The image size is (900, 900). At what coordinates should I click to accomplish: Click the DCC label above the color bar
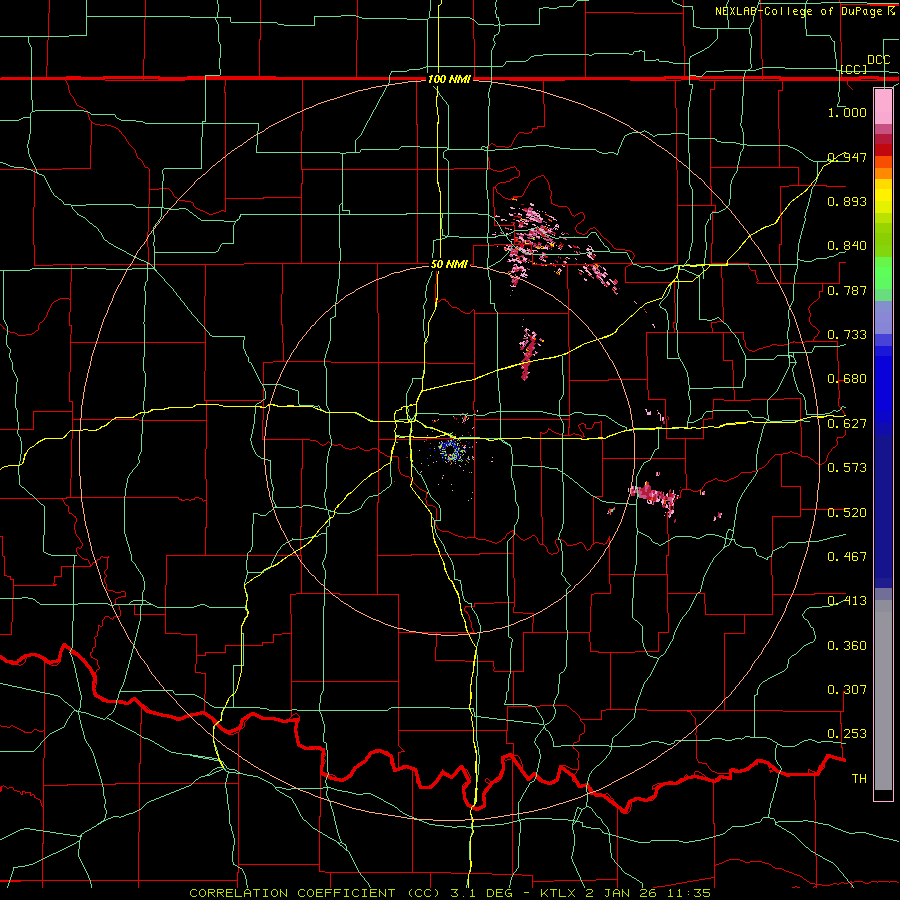878,60
